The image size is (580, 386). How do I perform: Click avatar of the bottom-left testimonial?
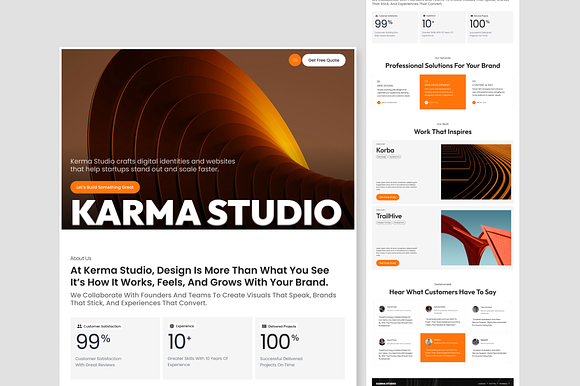[x=382, y=342]
